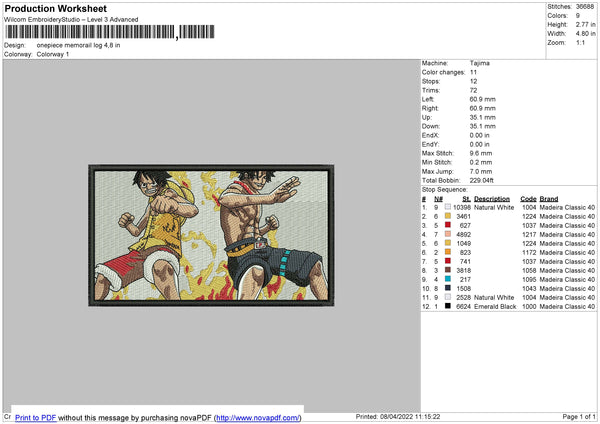Click the Trims value 72
Image resolution: width=600 pixels, height=424 pixels.
point(473,90)
